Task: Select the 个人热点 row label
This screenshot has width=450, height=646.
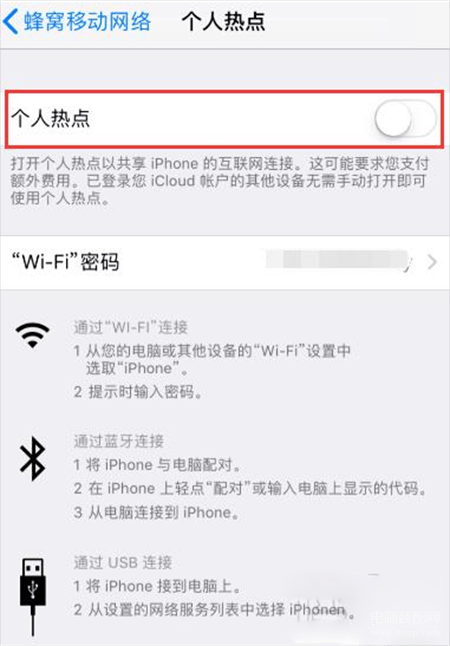Action: tap(51, 119)
